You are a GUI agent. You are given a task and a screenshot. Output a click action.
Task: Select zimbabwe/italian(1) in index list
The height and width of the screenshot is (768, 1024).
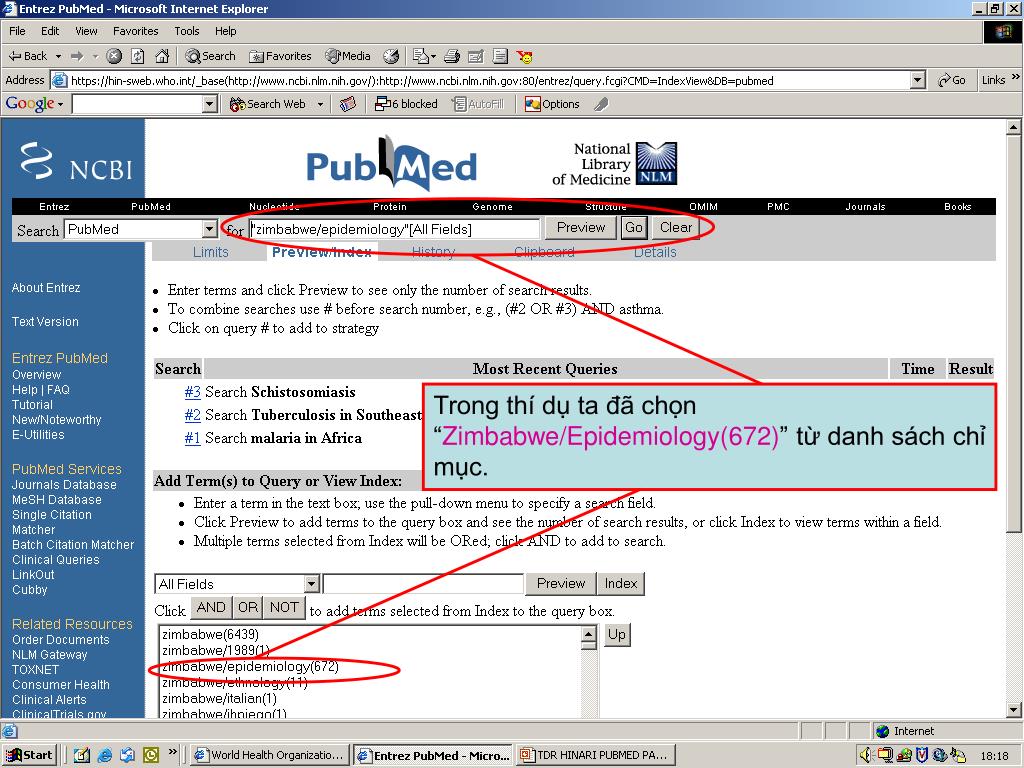point(219,698)
